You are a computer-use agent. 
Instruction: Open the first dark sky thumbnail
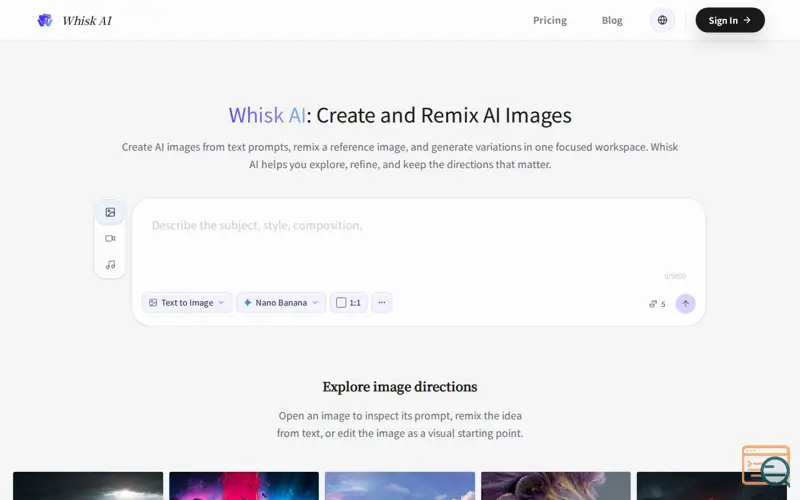pyautogui.click(x=88, y=486)
